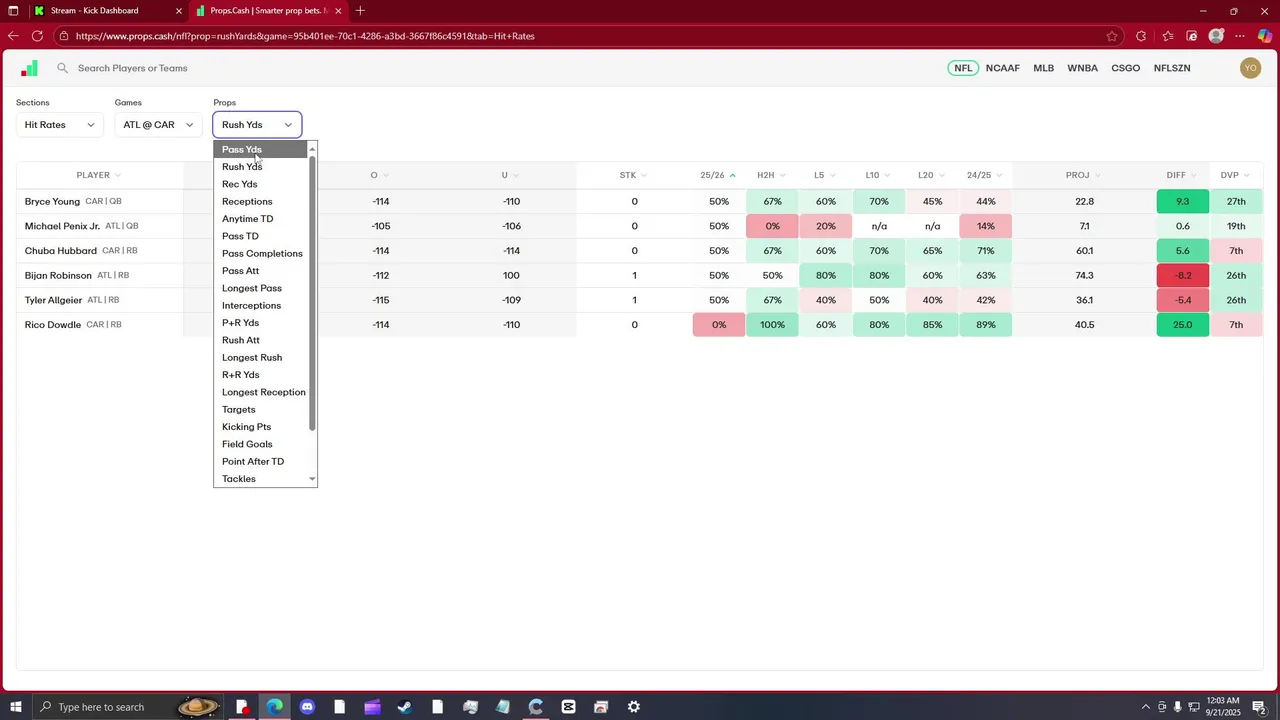This screenshot has width=1280, height=720.
Task: Sort by the 25/26 column
Action: coord(718,176)
